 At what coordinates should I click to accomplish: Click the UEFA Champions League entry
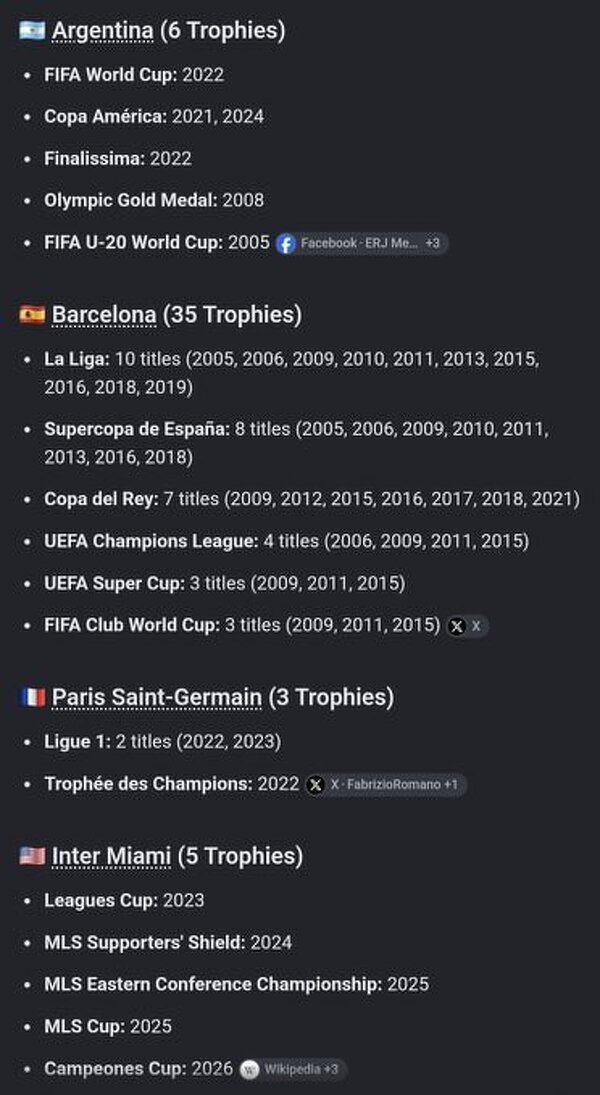pos(286,541)
